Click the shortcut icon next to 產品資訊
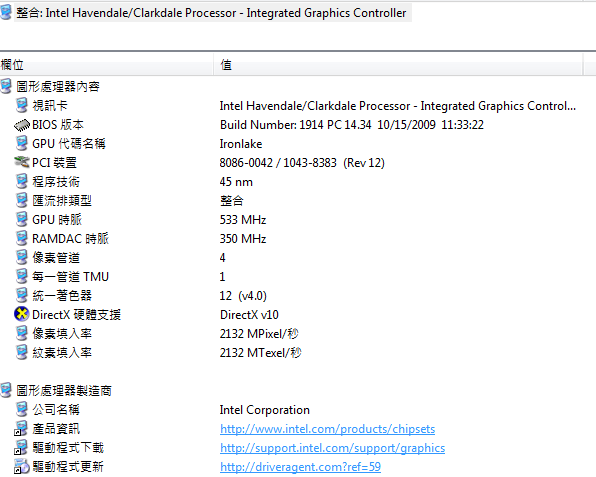This screenshot has width=596, height=477. [x=21, y=428]
